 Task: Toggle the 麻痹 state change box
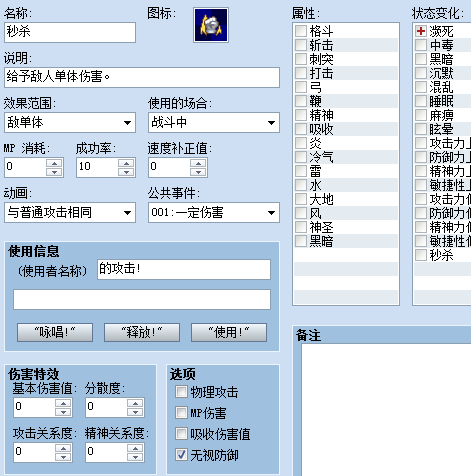click(421, 115)
